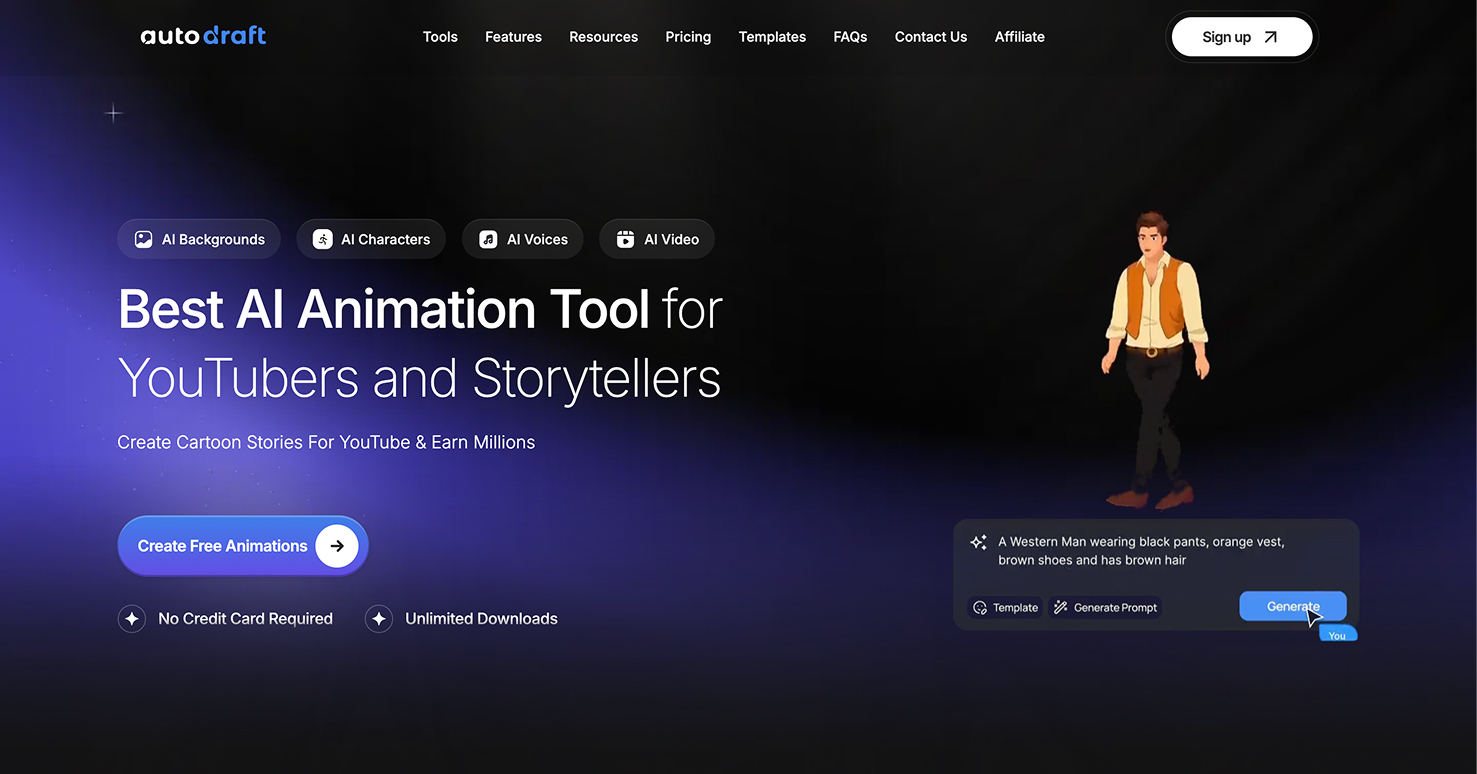Image resolution: width=1477 pixels, height=774 pixels.
Task: Click the star icon next to No Credit Card Required
Action: (x=132, y=619)
